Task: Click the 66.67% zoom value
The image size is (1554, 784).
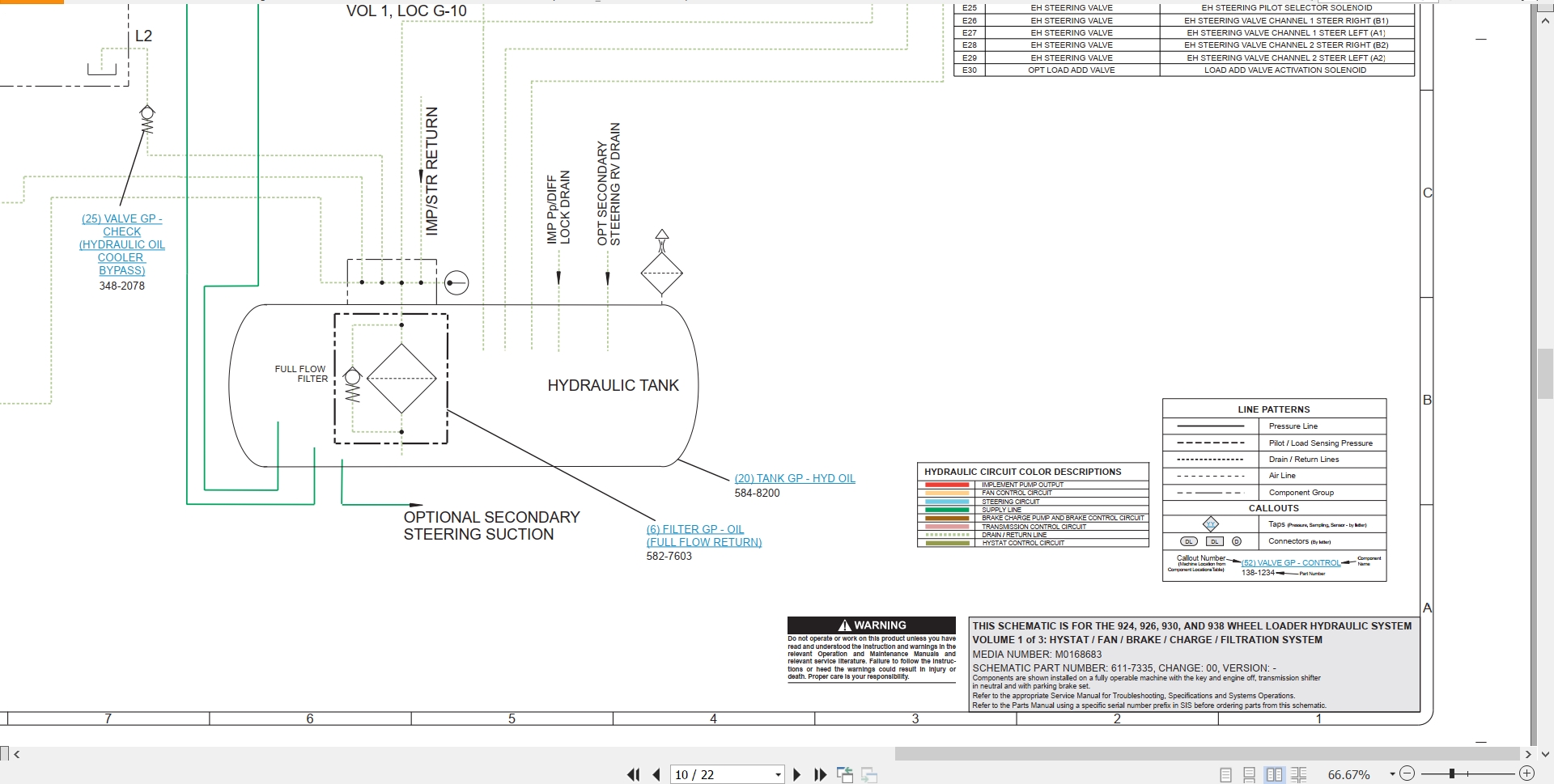Action: click(1348, 775)
